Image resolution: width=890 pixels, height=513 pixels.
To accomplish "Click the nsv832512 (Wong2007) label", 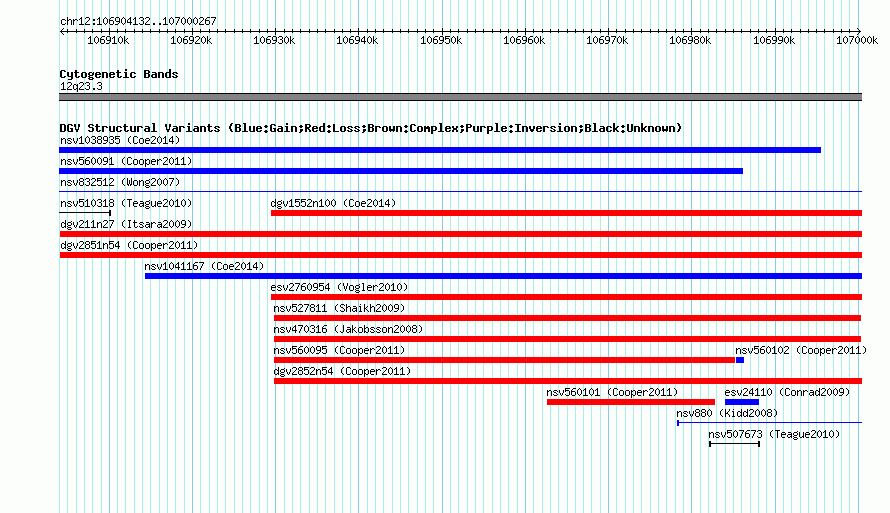I will [x=120, y=182].
